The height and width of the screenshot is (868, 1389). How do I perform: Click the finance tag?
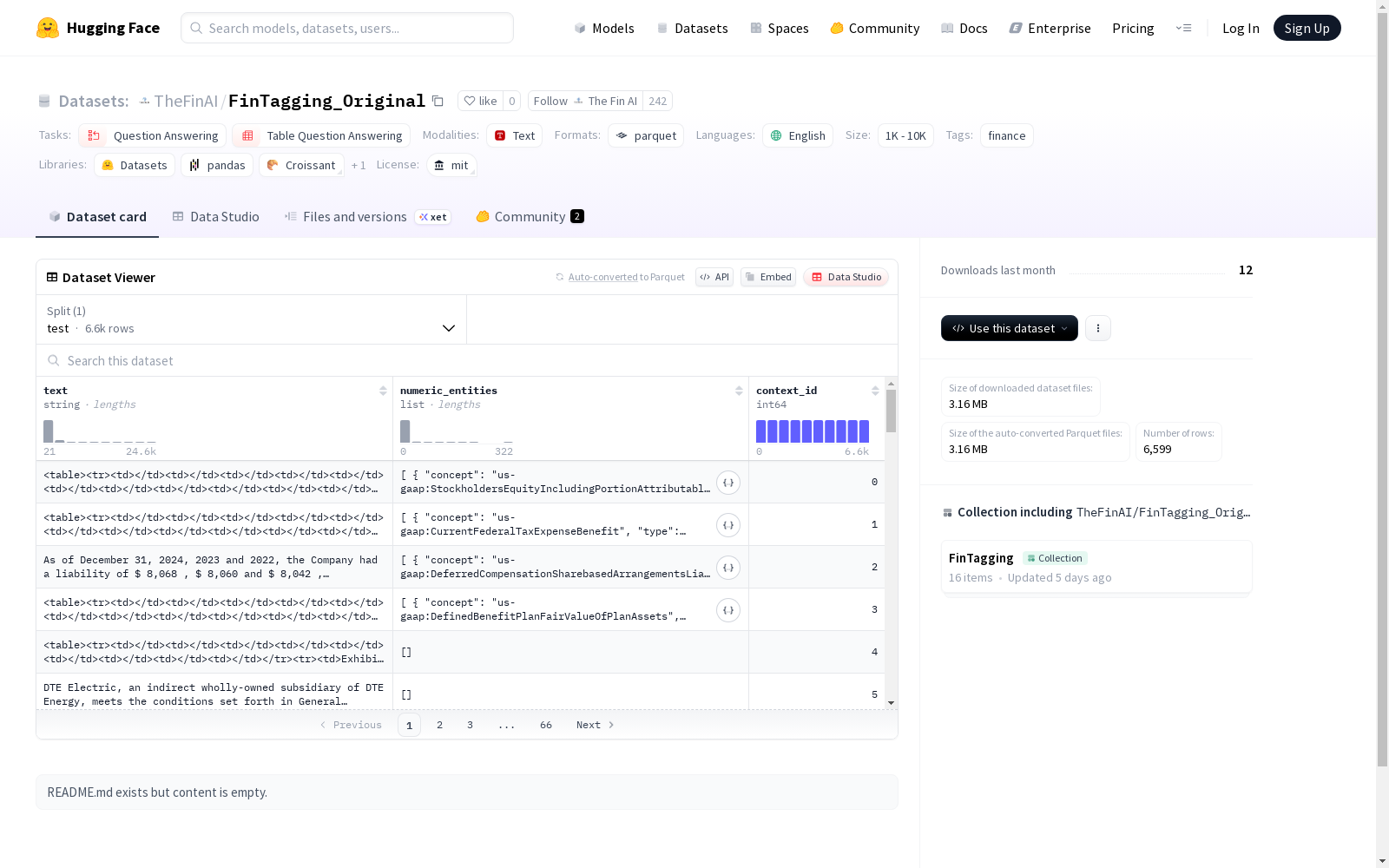point(1007,135)
